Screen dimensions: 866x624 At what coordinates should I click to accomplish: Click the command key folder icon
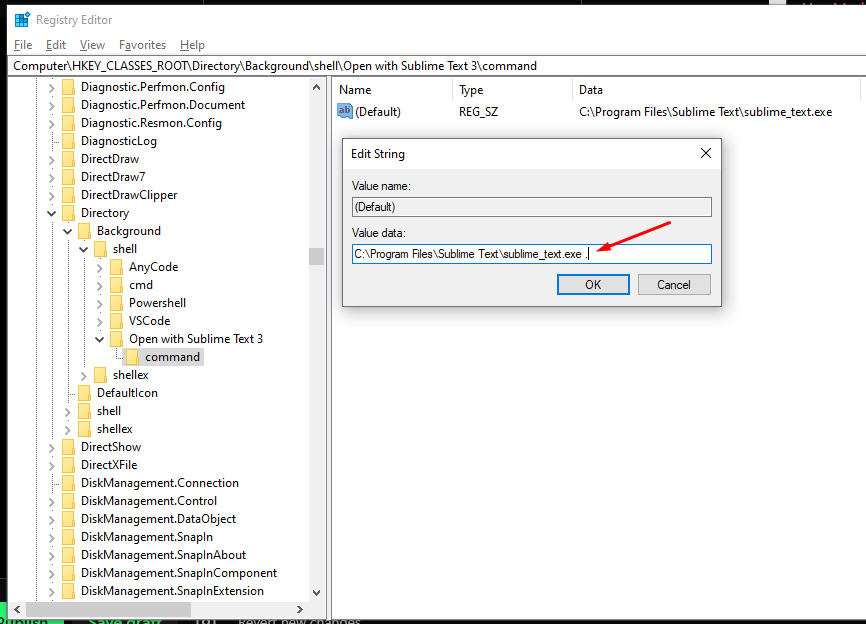(133, 357)
